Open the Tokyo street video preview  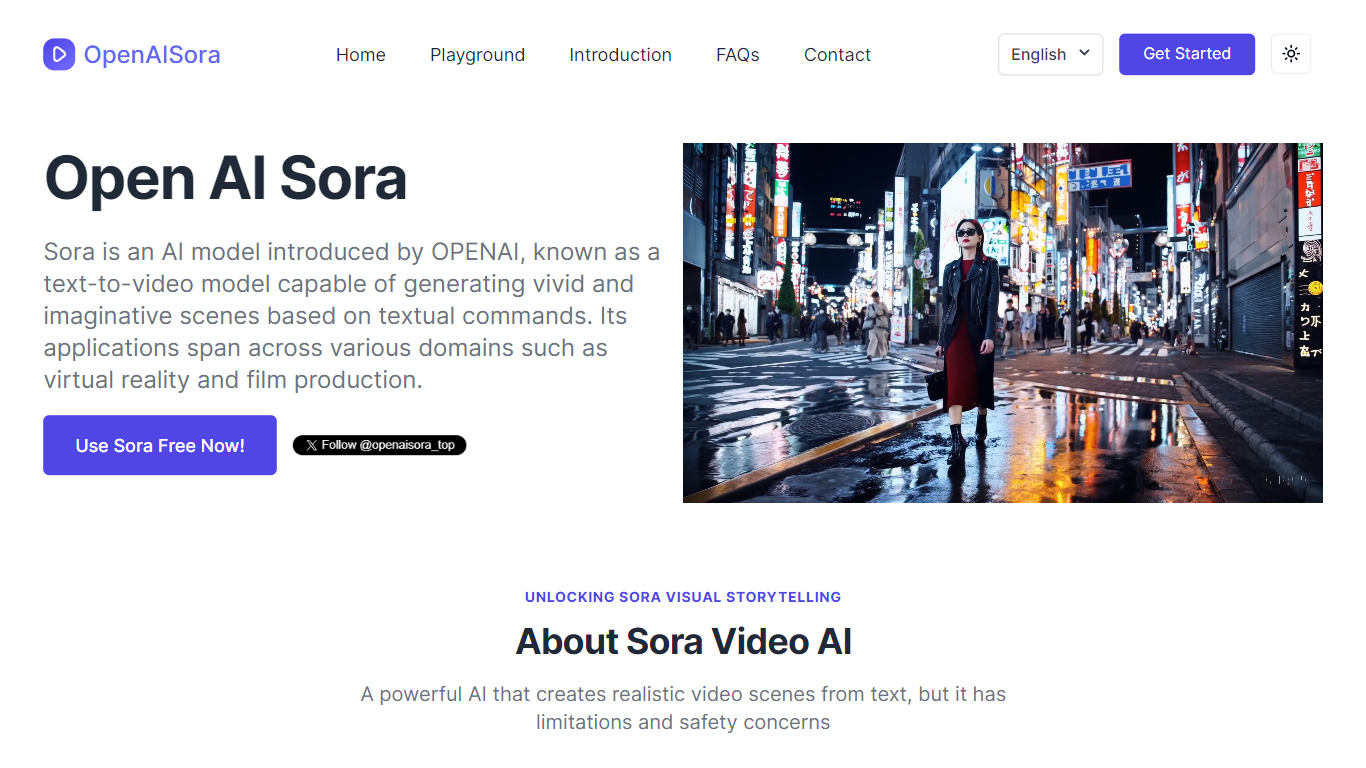pyautogui.click(x=1002, y=323)
